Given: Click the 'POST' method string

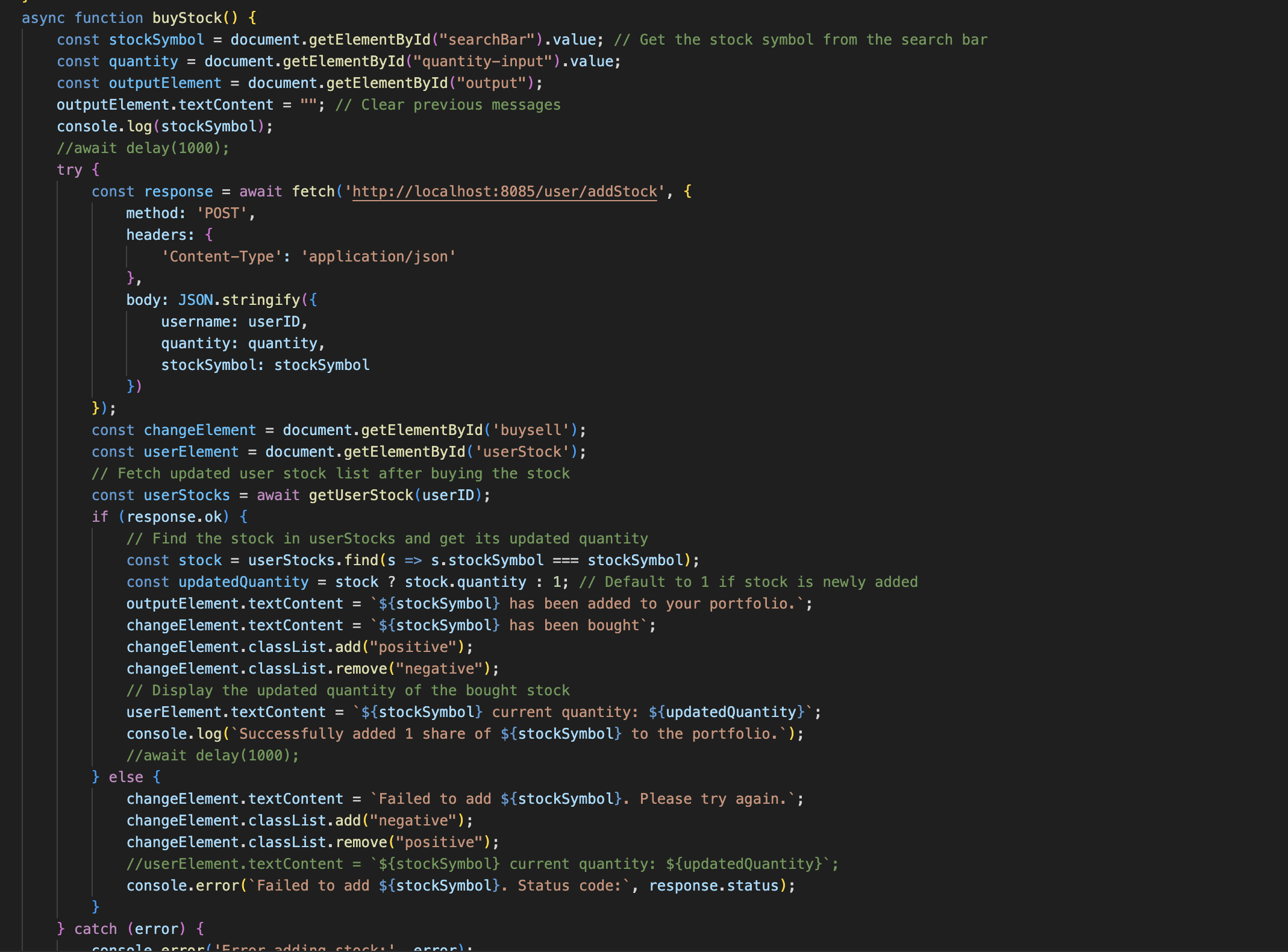Looking at the screenshot, I should (x=222, y=213).
